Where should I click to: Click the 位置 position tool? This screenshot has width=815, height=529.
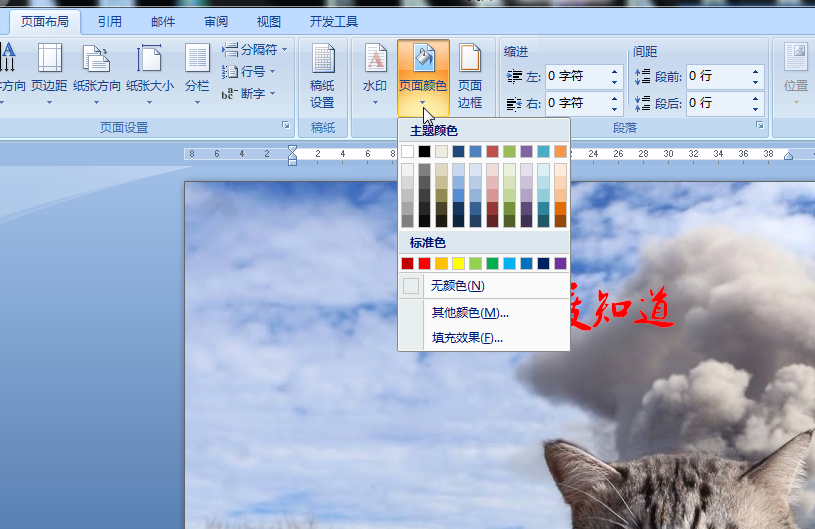pos(796,72)
